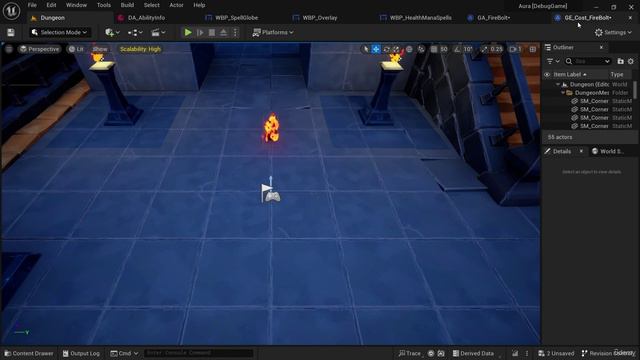Toggle visibility column eye icon in Outliner
640x360 pixels.
pyautogui.click(x=547, y=75)
